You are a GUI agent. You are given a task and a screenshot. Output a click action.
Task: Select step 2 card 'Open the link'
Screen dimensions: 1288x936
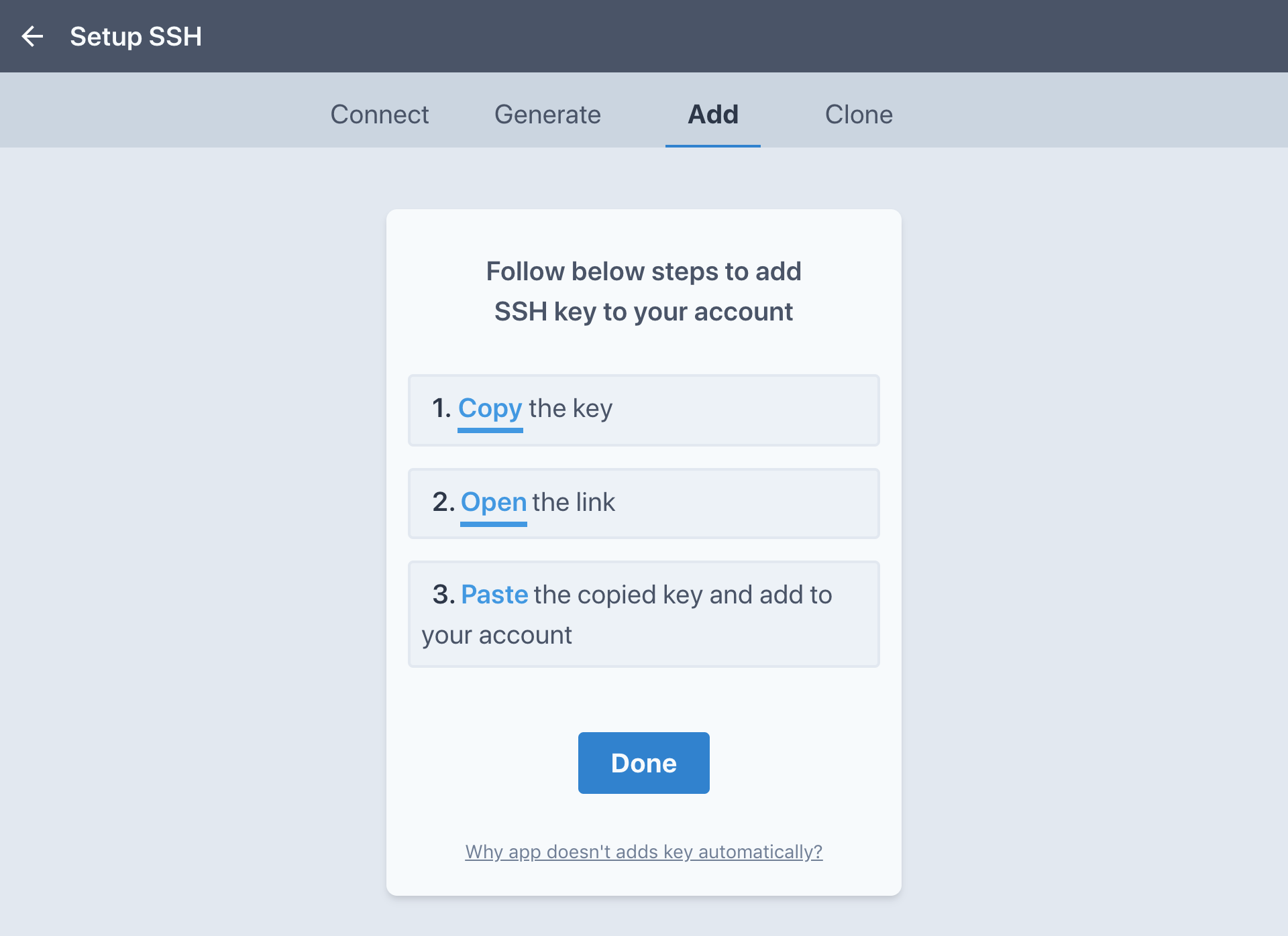643,503
